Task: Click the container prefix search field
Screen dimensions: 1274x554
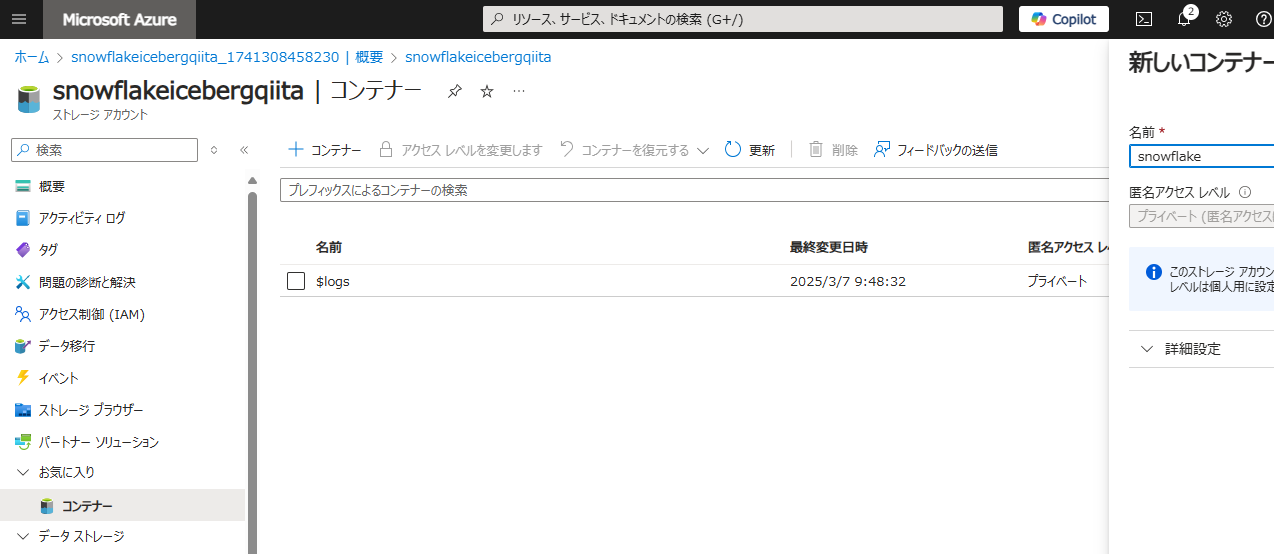Action: tap(694, 190)
